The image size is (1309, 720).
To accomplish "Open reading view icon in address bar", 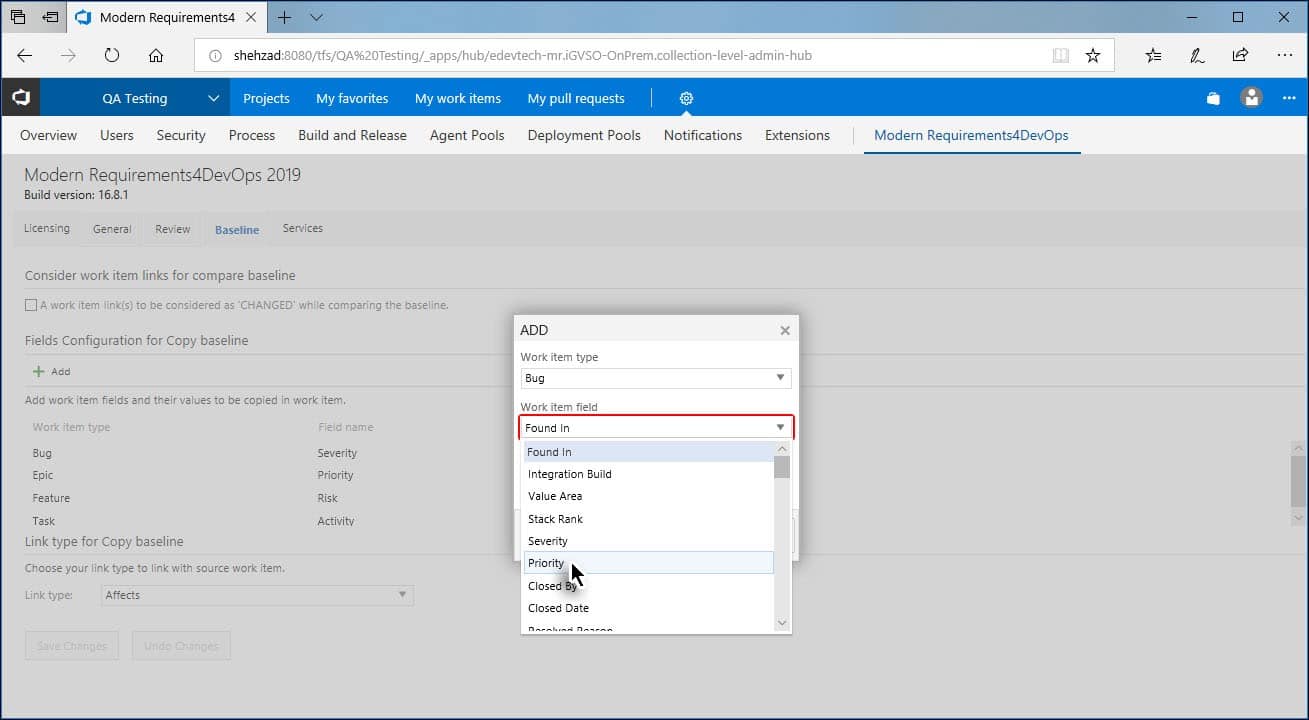I will 1061,56.
